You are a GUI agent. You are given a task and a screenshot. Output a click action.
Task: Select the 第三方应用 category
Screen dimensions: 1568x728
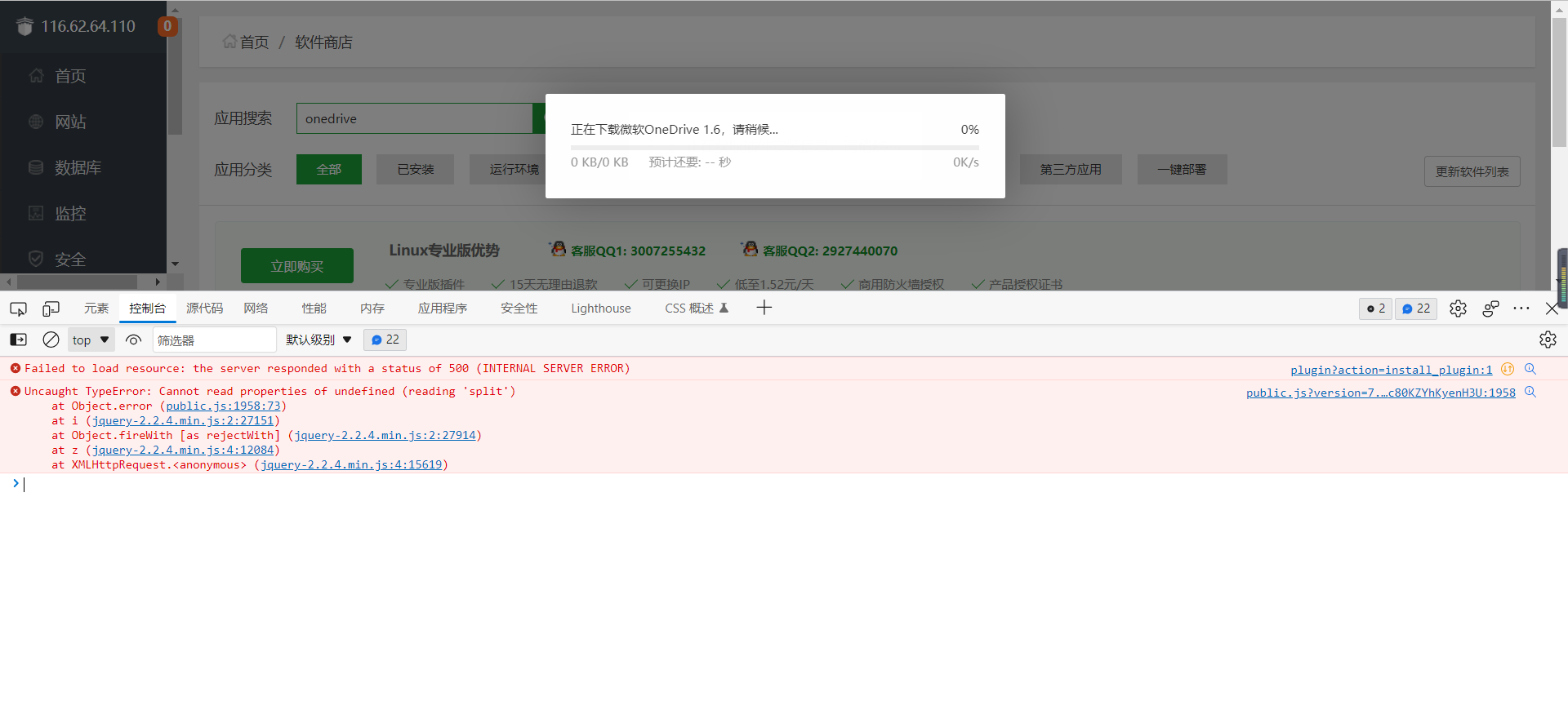click(x=1071, y=169)
